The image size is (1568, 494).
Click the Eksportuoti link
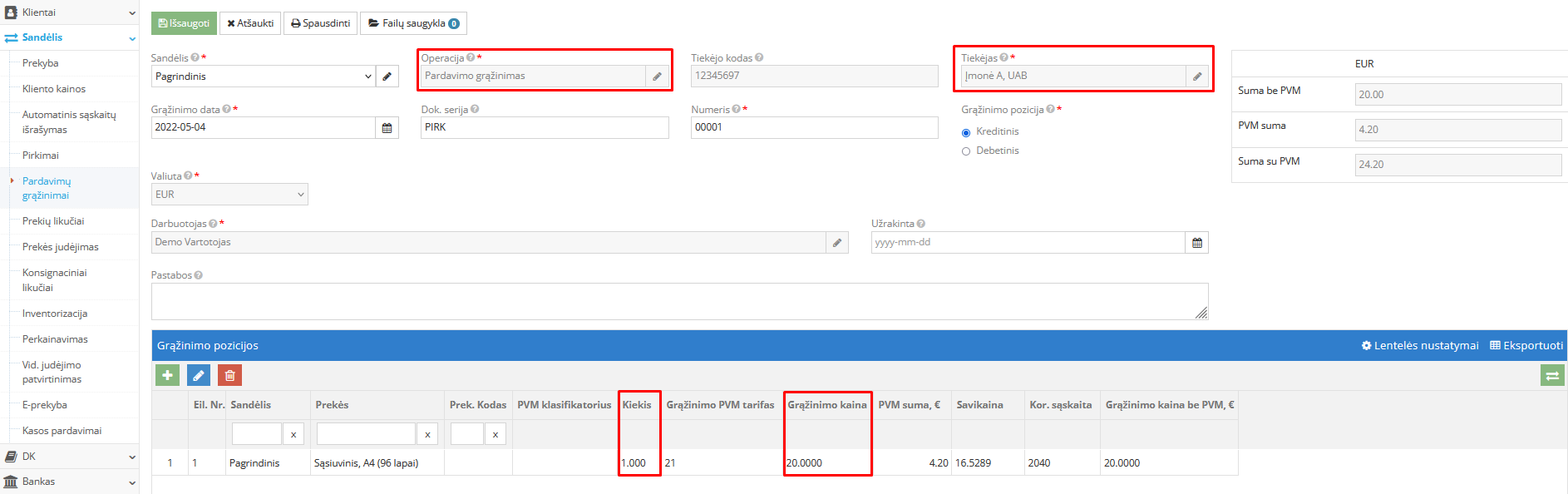[1526, 346]
